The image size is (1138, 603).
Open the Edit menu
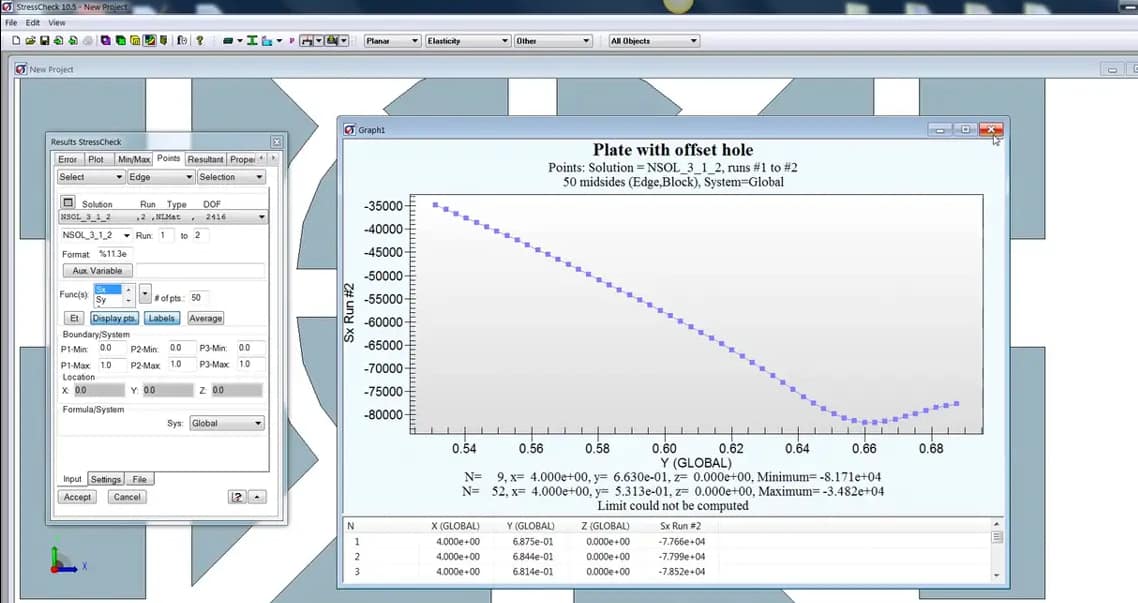tap(32, 22)
